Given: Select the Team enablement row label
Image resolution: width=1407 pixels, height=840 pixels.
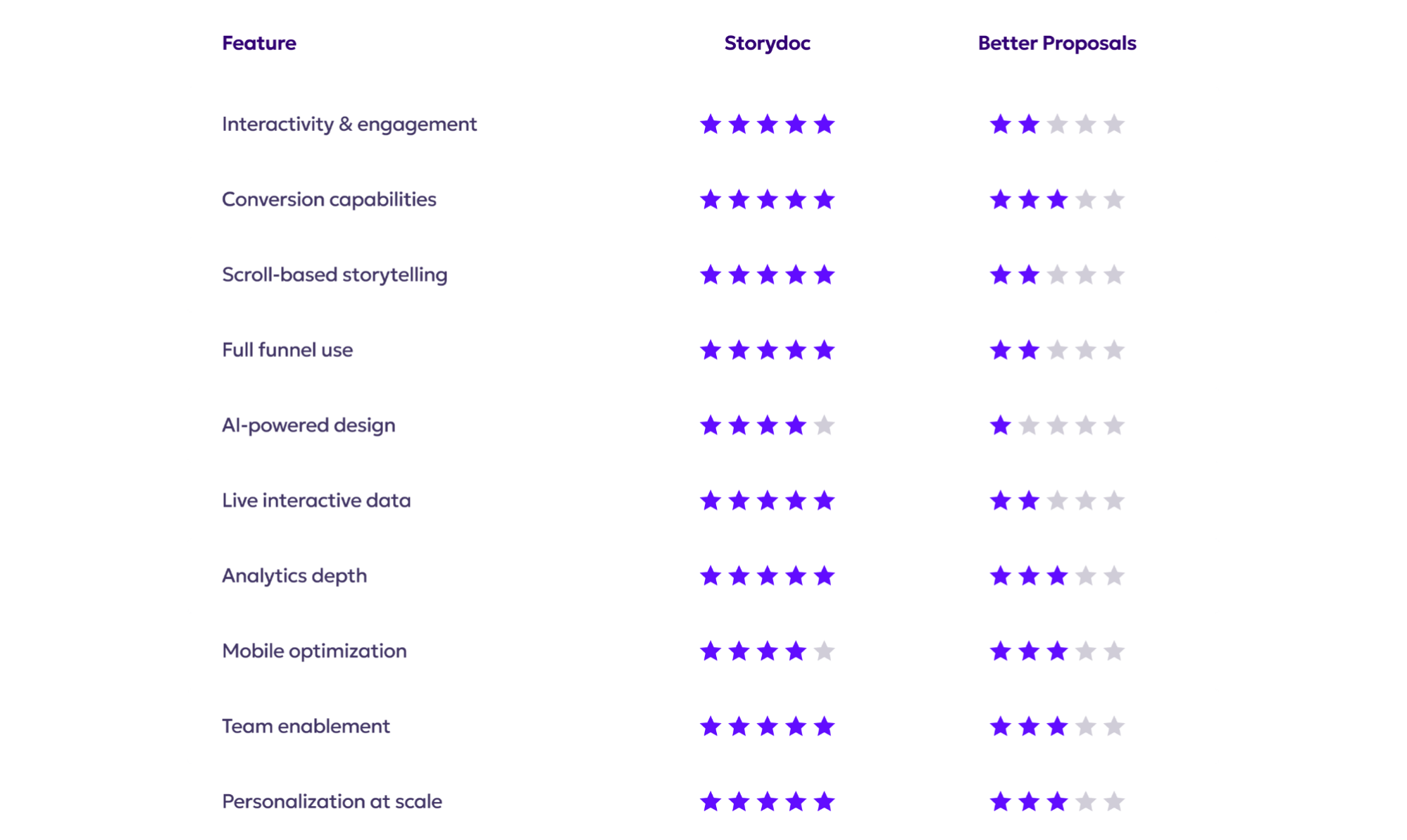Looking at the screenshot, I should [306, 727].
